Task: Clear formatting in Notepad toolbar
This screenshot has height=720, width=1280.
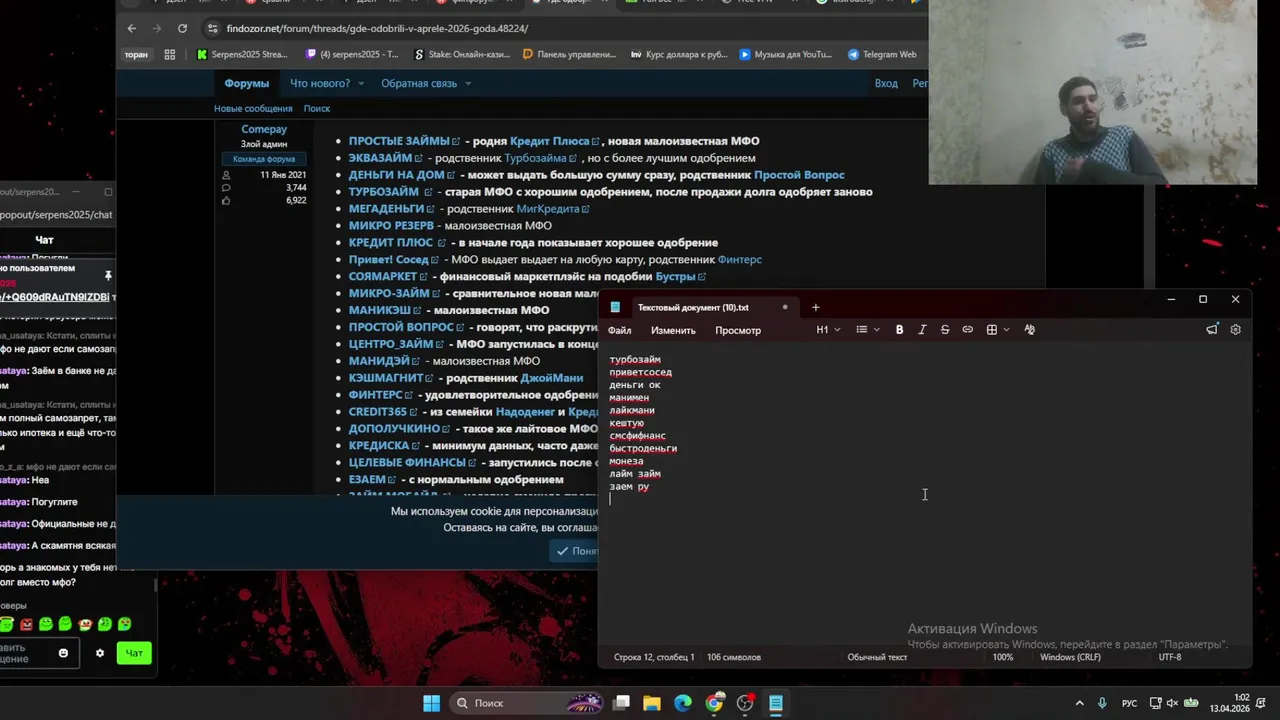Action: point(1029,330)
